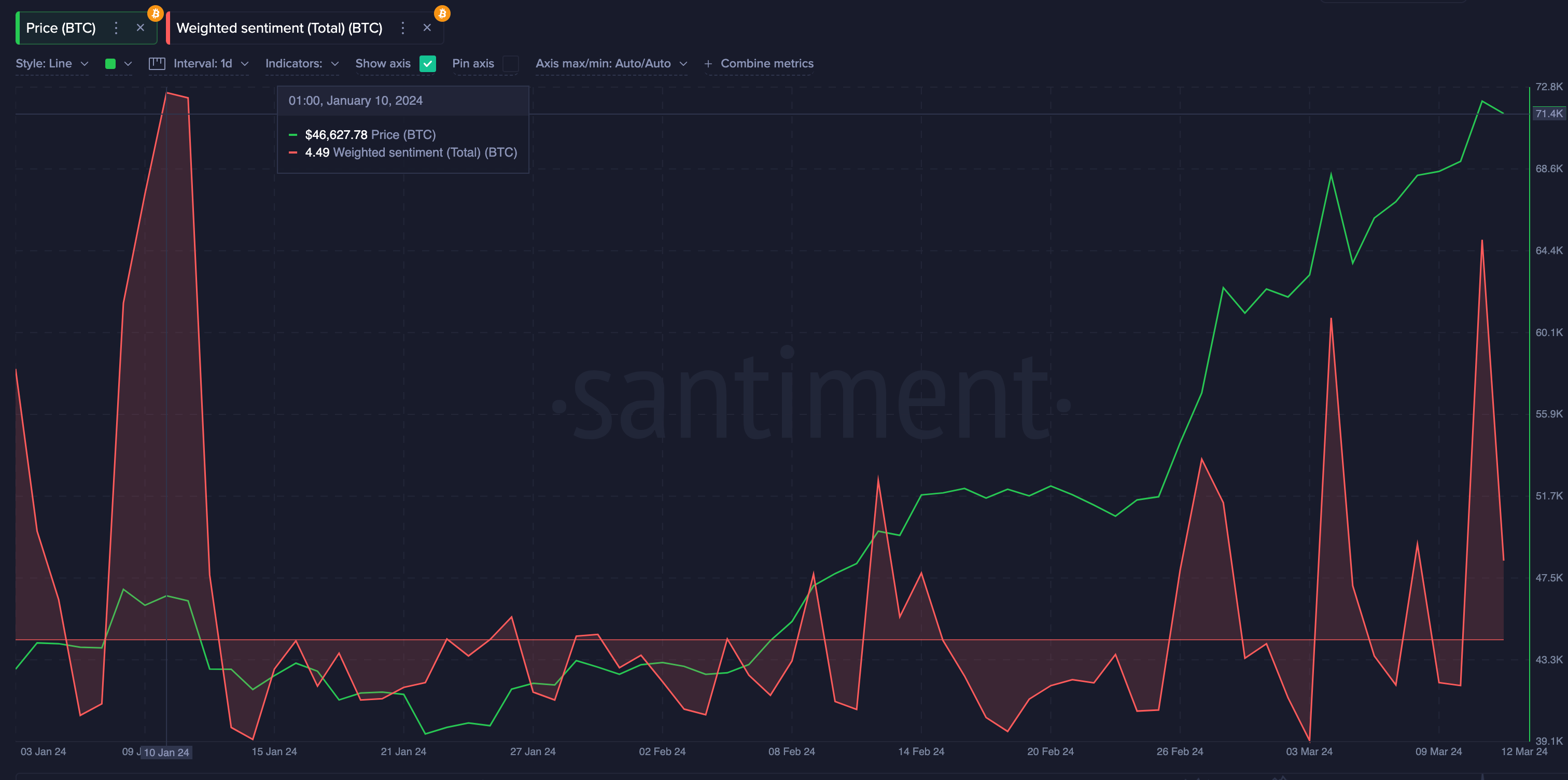
Task: Click the axis ruler icon next to Interval
Action: coord(157,63)
